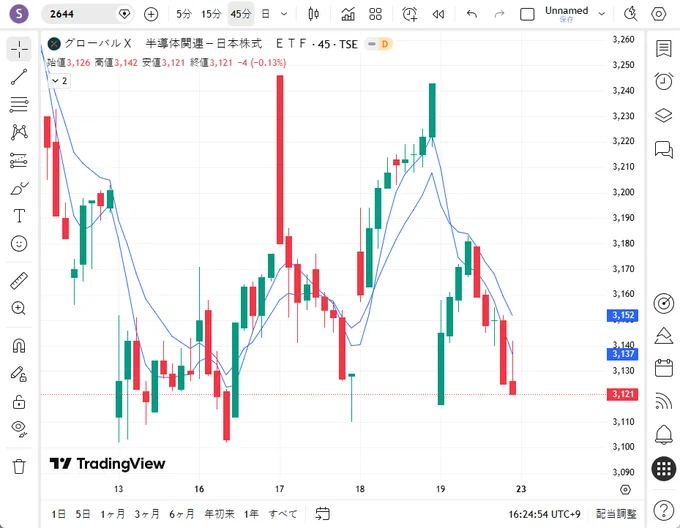Set date range to 1年
Screen dimensions: 680x528
(251, 514)
